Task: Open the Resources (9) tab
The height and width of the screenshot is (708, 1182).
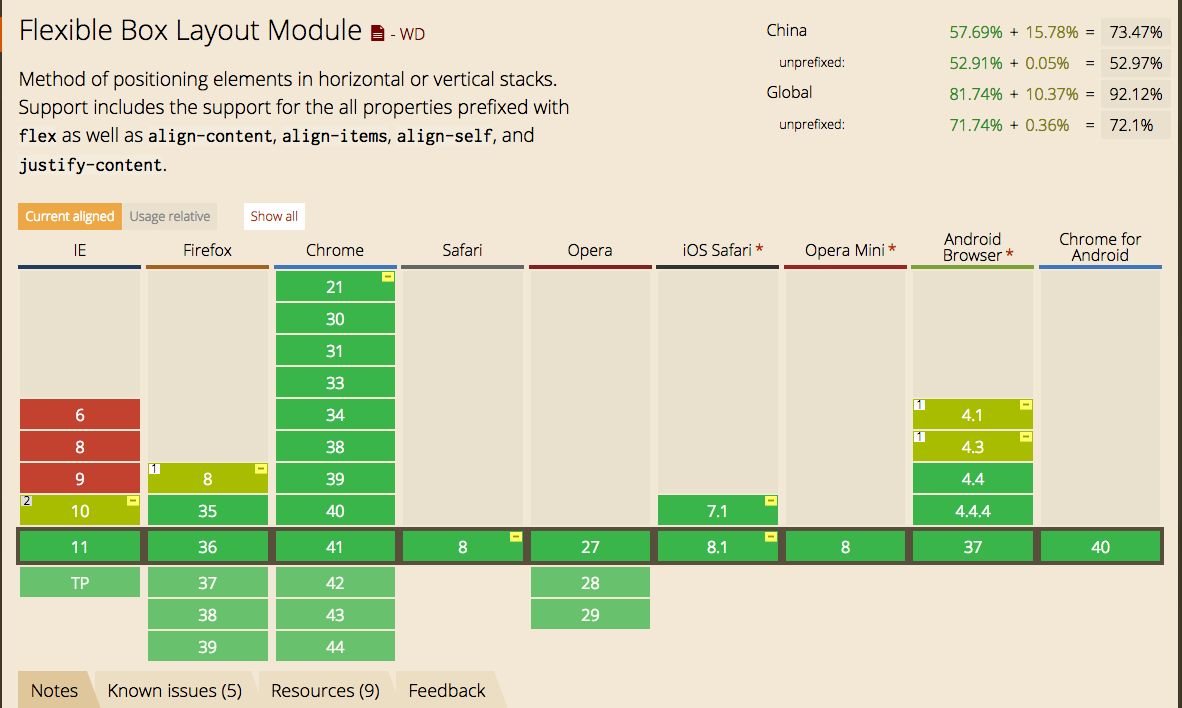Action: point(325,690)
